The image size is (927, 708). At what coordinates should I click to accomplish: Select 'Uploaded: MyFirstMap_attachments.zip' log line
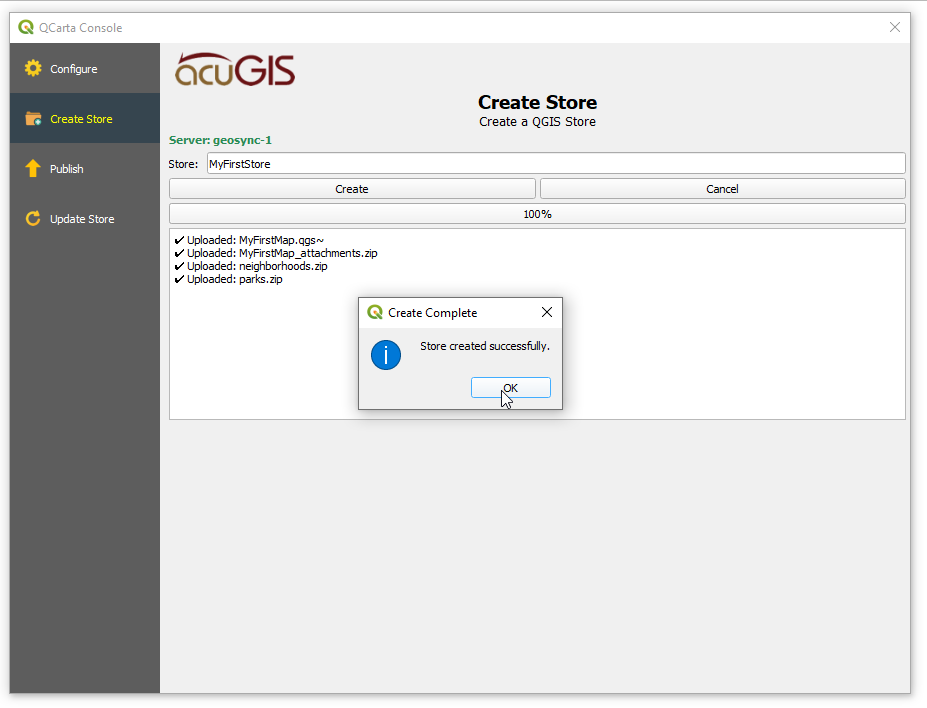click(x=276, y=253)
